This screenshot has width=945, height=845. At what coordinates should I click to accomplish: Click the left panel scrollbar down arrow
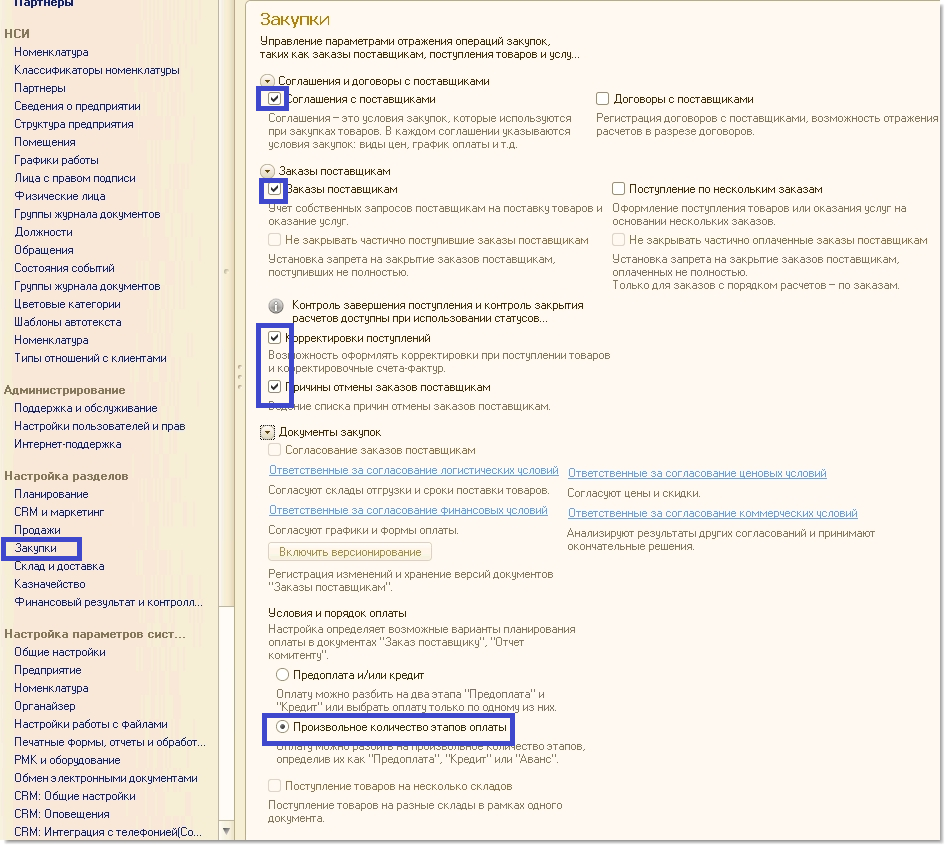227,831
